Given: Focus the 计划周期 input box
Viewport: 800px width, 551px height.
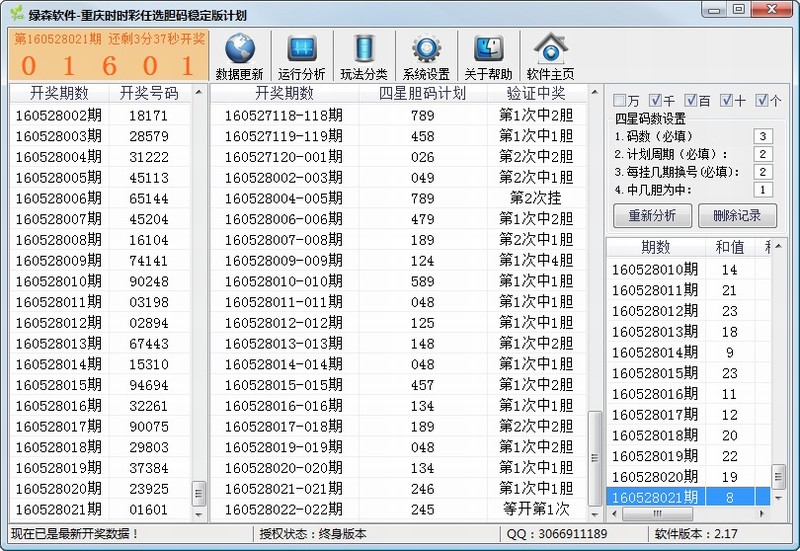Looking at the screenshot, I should click(763, 154).
